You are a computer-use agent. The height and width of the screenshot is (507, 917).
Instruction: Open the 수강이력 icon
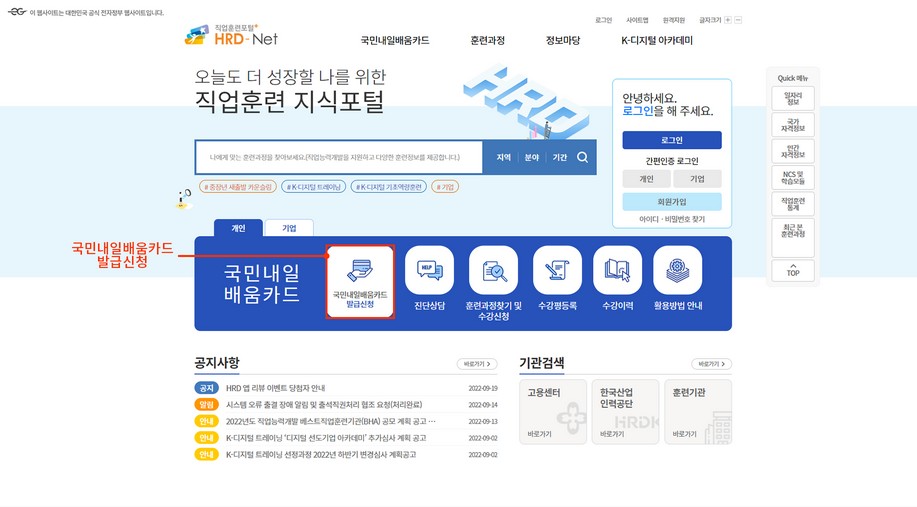(x=618, y=270)
